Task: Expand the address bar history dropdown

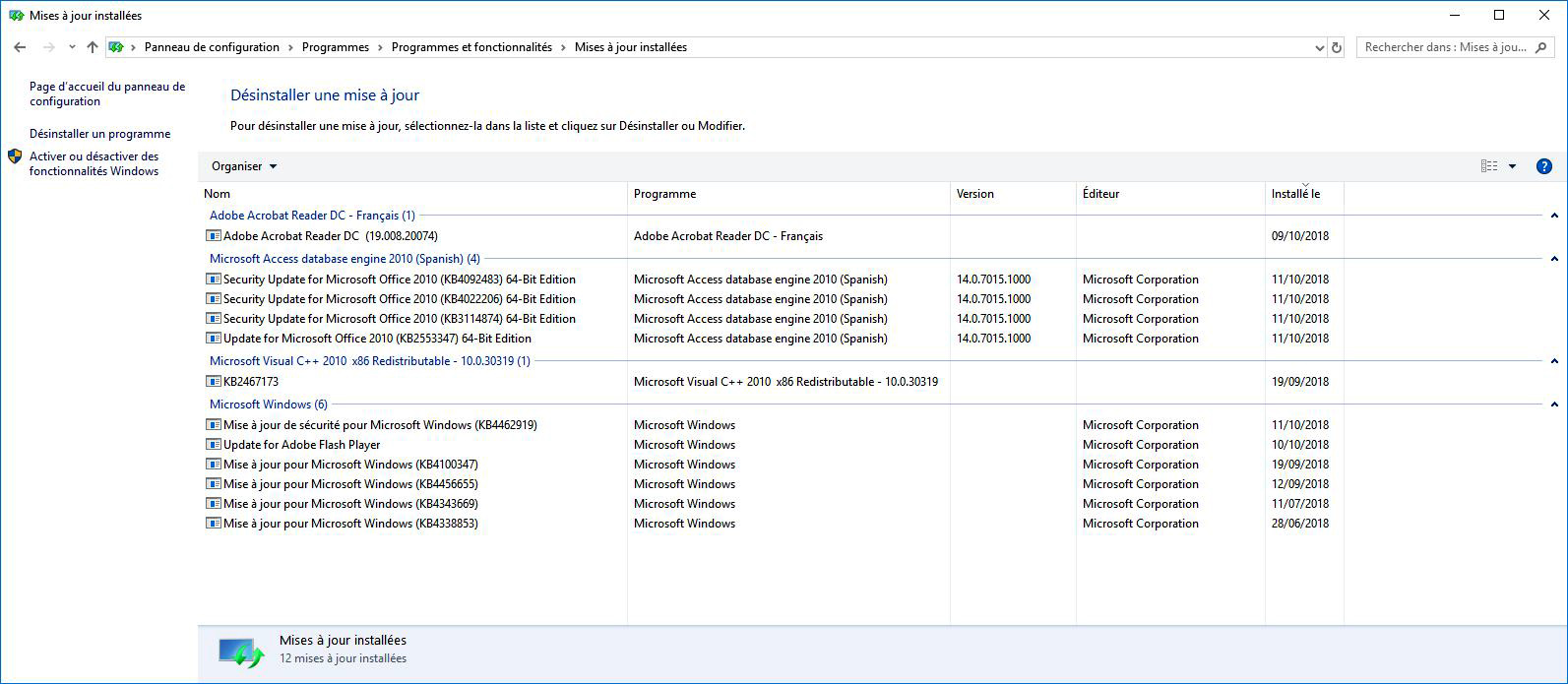Action: pos(1320,47)
